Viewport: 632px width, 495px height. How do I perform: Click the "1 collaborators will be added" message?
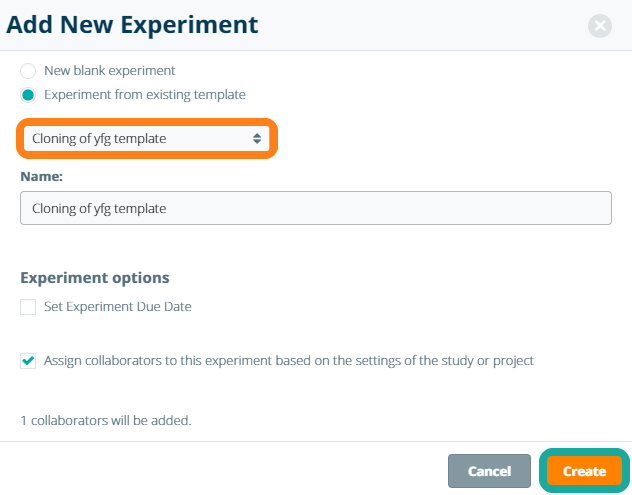click(x=106, y=420)
